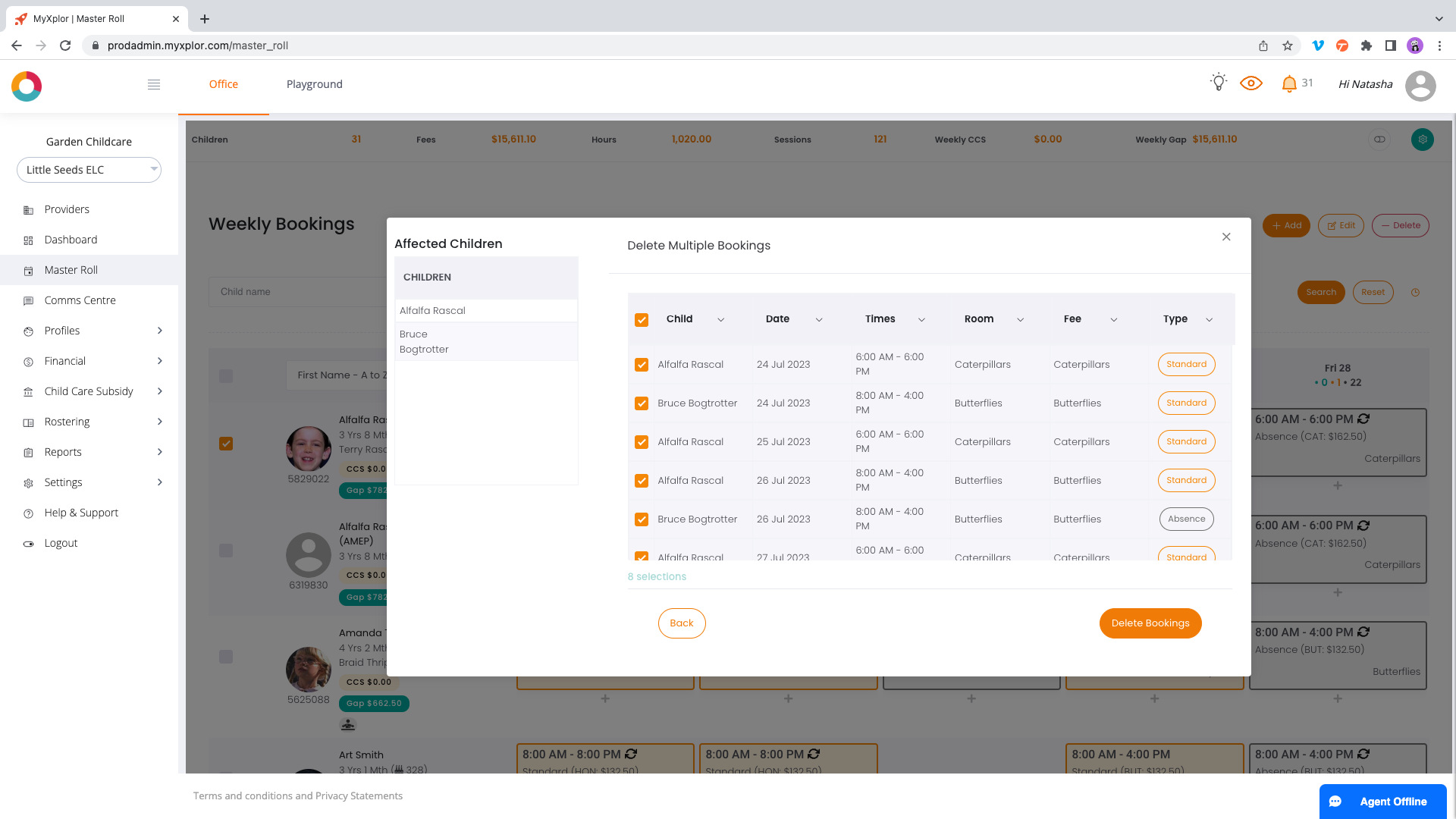Viewport: 1456px width, 819px height.
Task: Click the Absence type badge for Bruce Bogtrotter
Action: pos(1186,519)
